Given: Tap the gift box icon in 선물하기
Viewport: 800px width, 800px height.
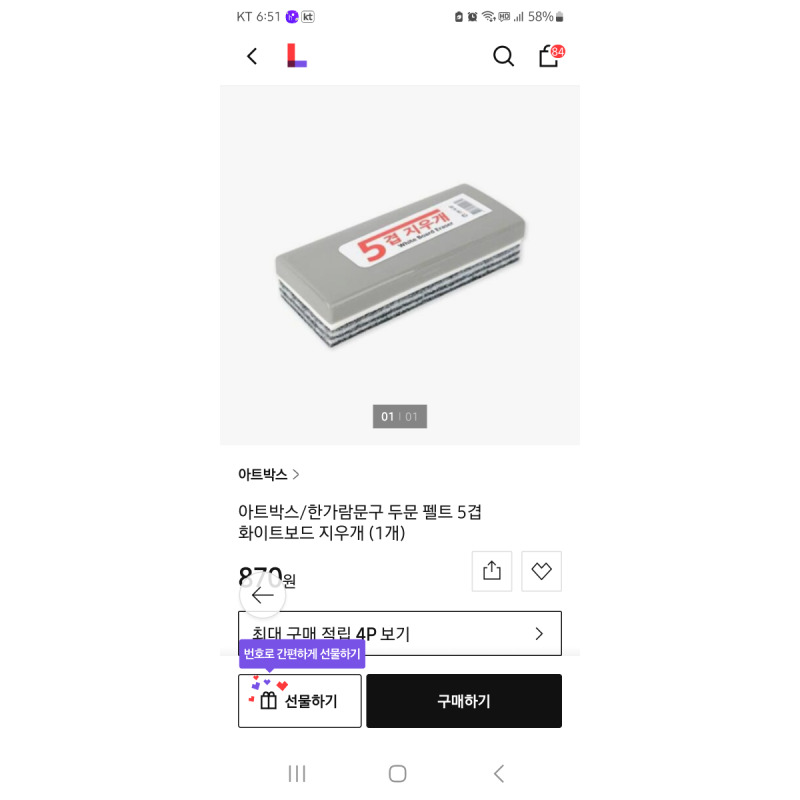Looking at the screenshot, I should [267, 700].
